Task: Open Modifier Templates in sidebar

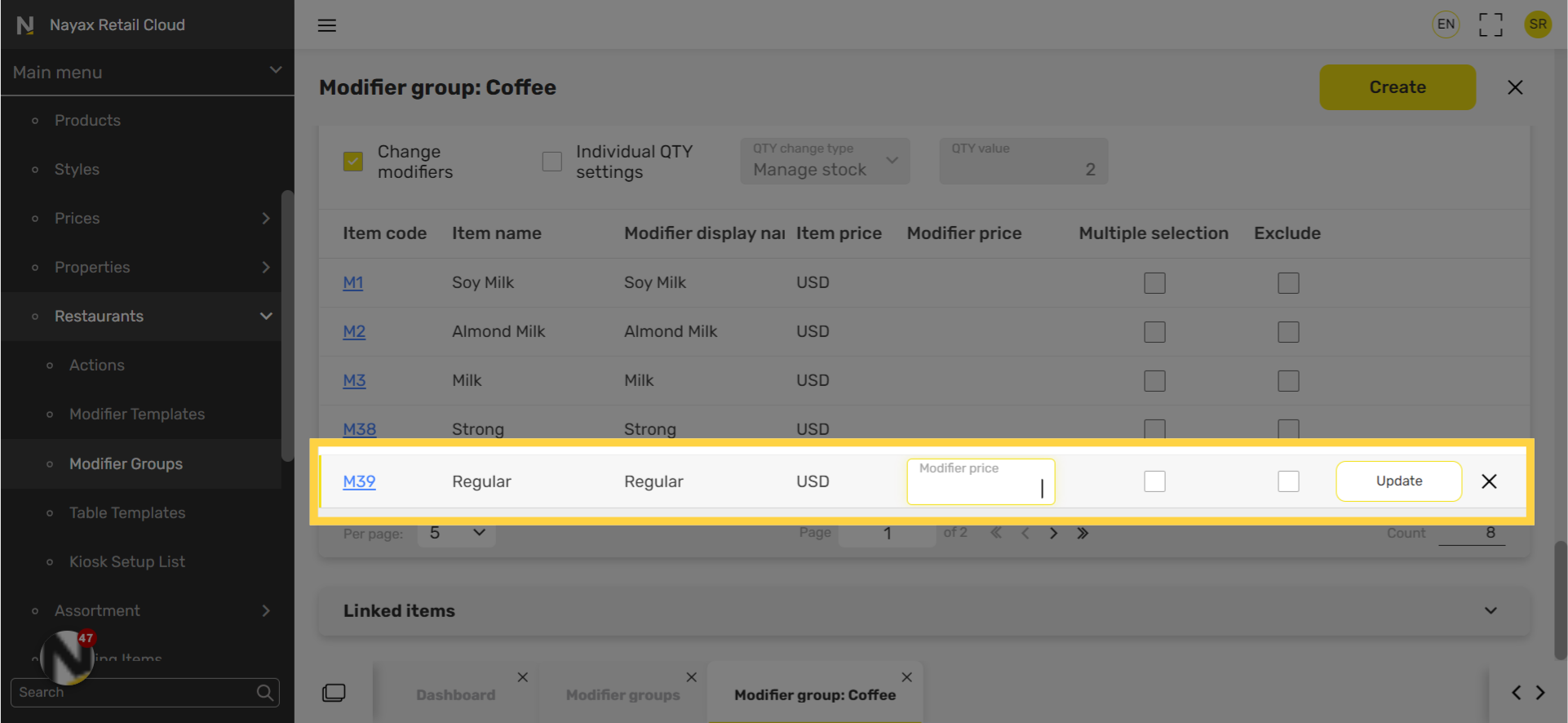Action: pos(137,415)
